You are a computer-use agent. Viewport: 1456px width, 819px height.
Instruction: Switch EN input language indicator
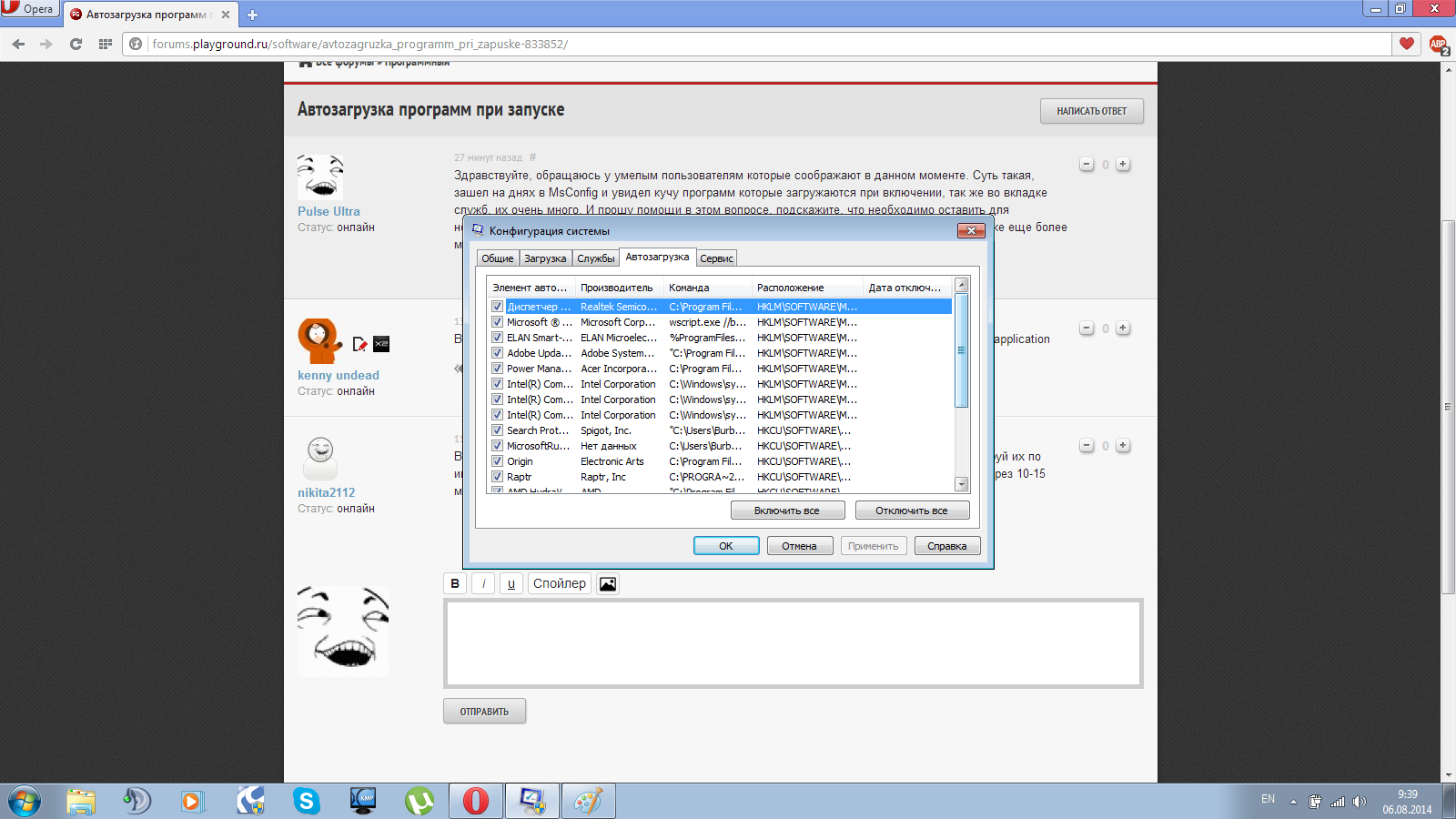point(1268,799)
